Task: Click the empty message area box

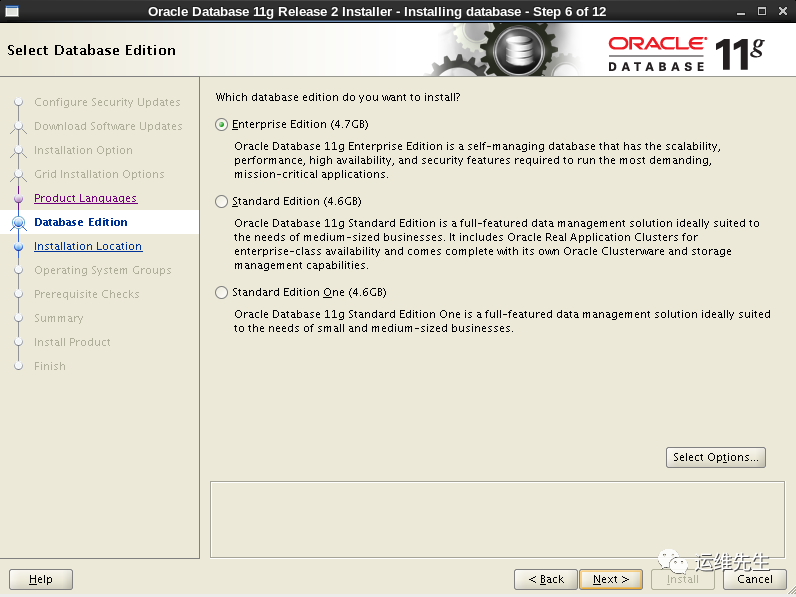Action: pyautogui.click(x=498, y=520)
